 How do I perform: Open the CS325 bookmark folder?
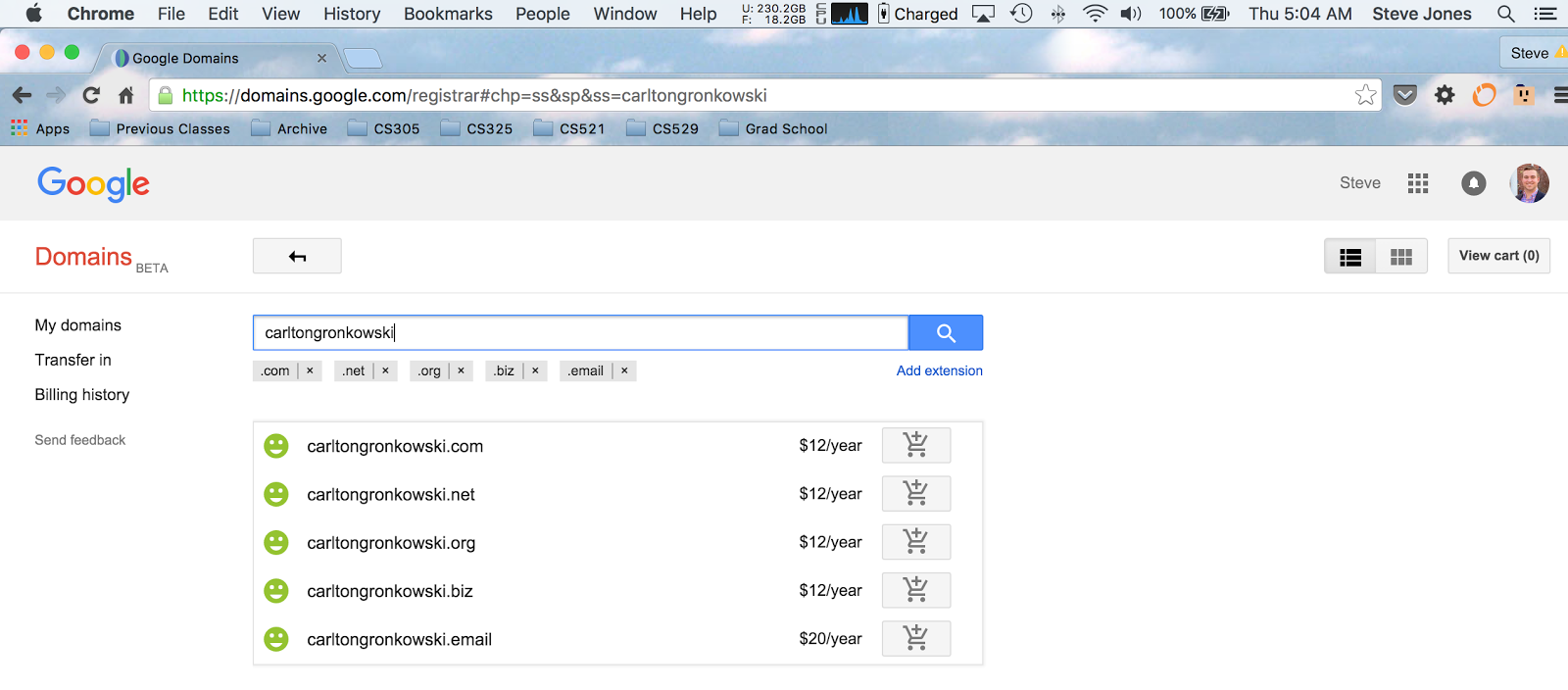pyautogui.click(x=476, y=128)
